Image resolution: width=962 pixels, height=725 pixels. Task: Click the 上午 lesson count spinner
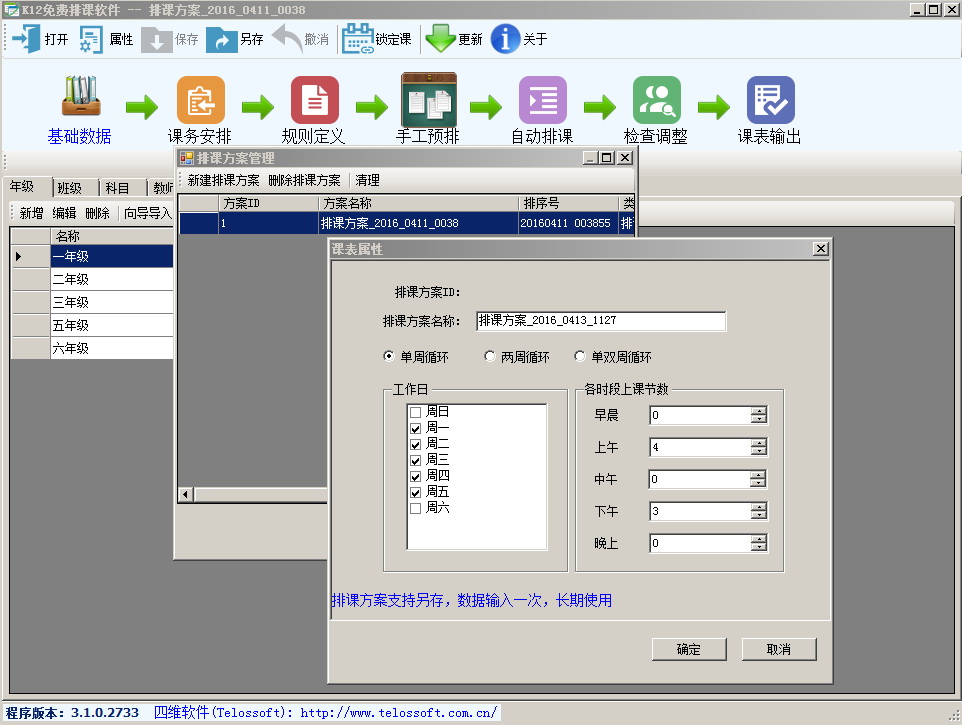coord(759,447)
